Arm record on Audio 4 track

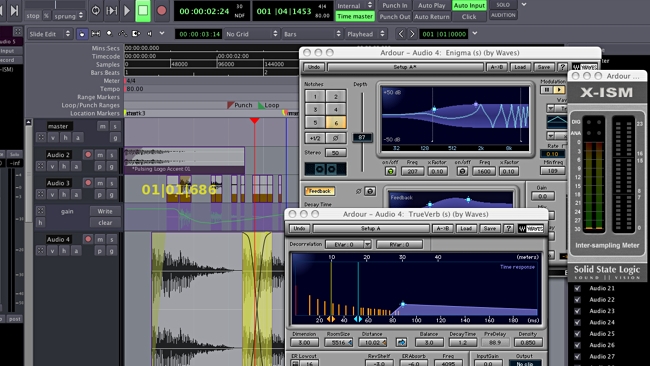click(x=88, y=239)
